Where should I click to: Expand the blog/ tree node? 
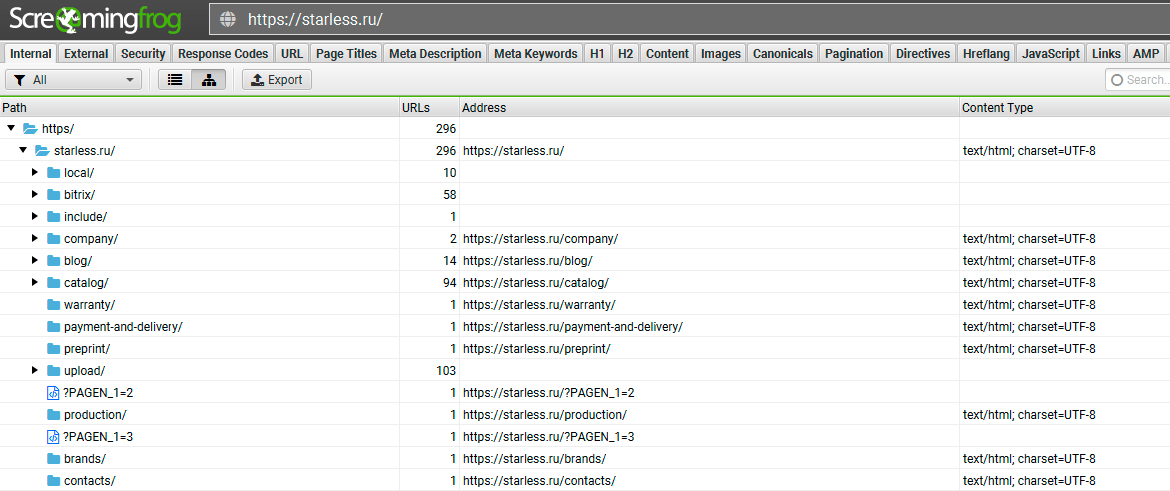pyautogui.click(x=35, y=261)
